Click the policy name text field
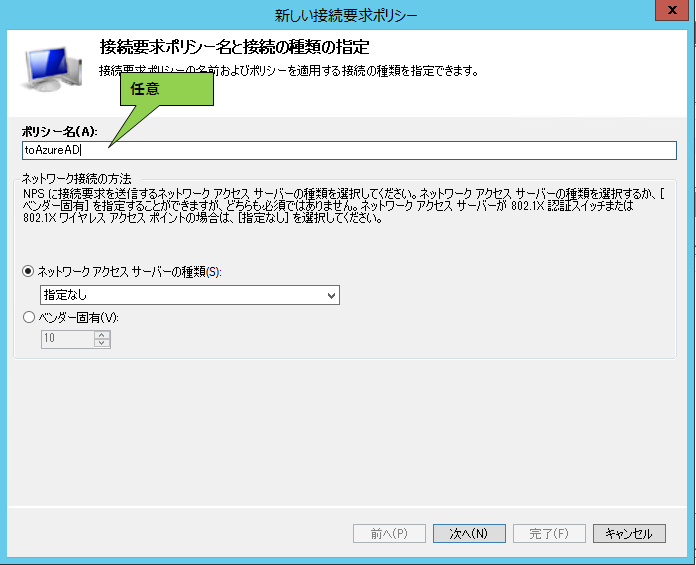The height and width of the screenshot is (565, 696). (349, 150)
